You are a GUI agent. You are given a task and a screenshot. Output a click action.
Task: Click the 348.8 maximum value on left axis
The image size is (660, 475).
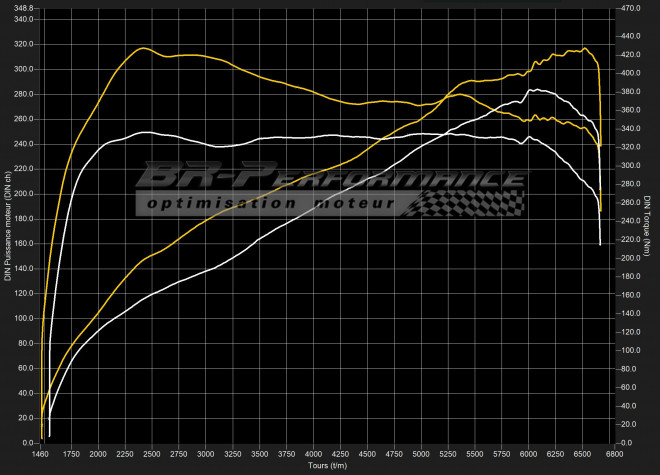(22, 8)
